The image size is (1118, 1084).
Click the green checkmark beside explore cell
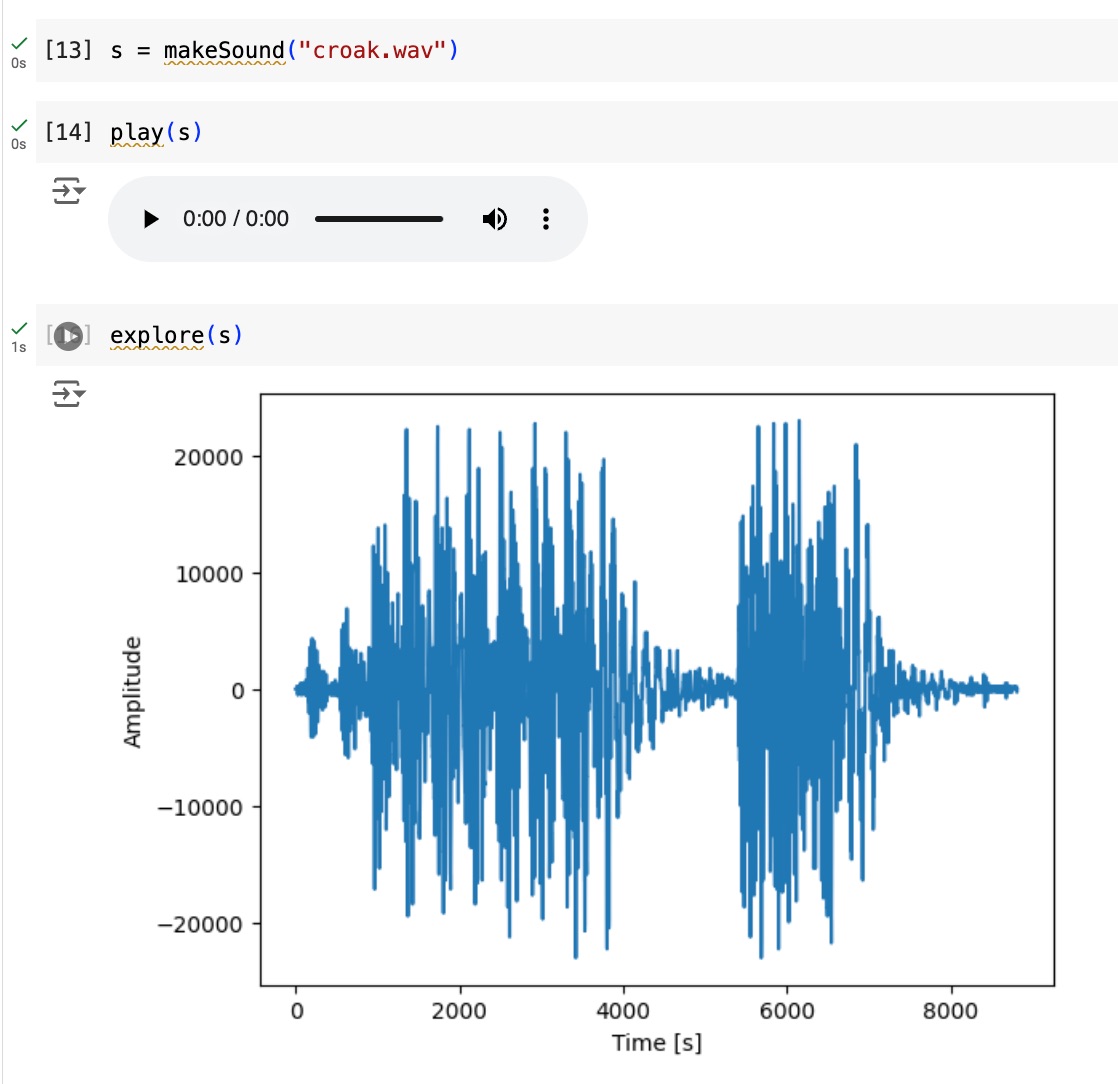[x=19, y=328]
